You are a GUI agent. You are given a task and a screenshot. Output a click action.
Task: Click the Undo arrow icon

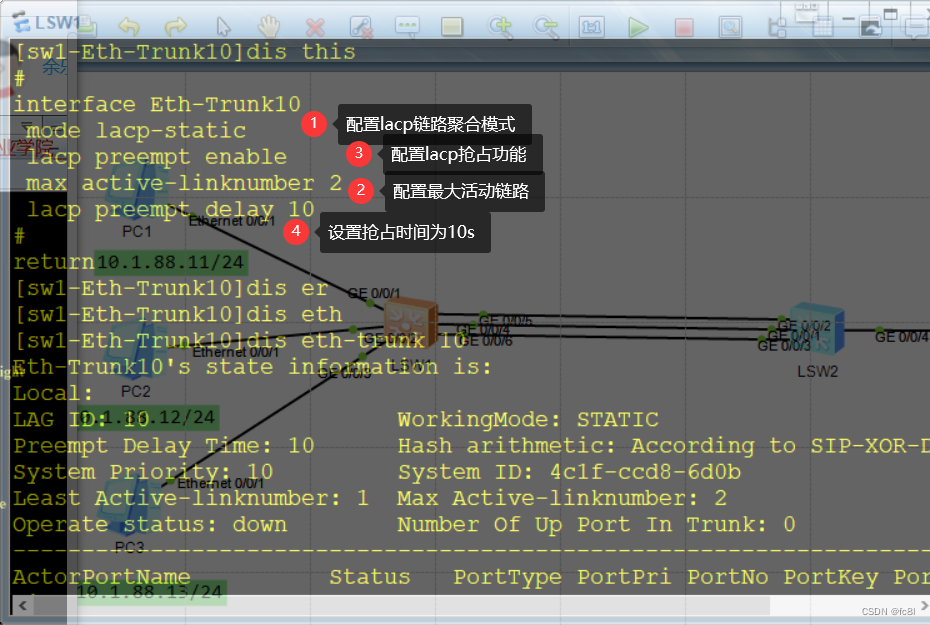coord(129,26)
